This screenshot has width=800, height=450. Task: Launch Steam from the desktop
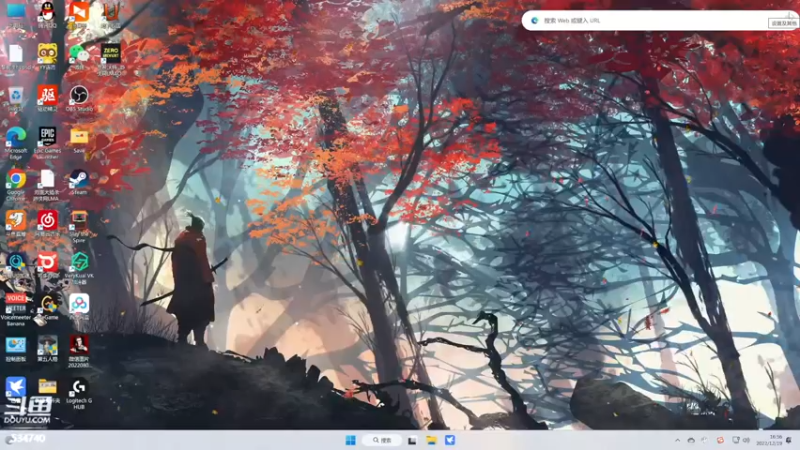coord(79,179)
